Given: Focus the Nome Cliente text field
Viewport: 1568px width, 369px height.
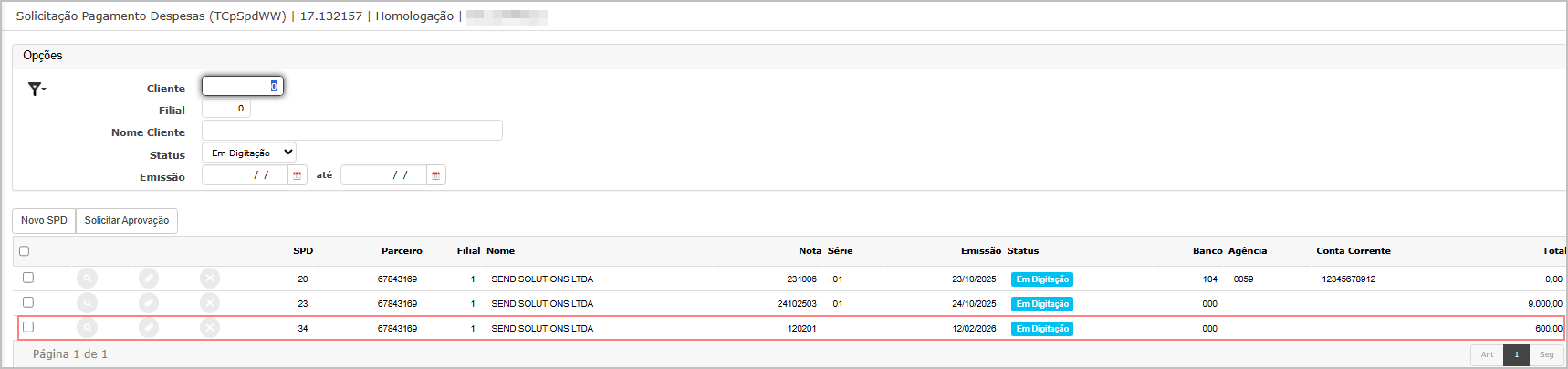Looking at the screenshot, I should click(351, 131).
